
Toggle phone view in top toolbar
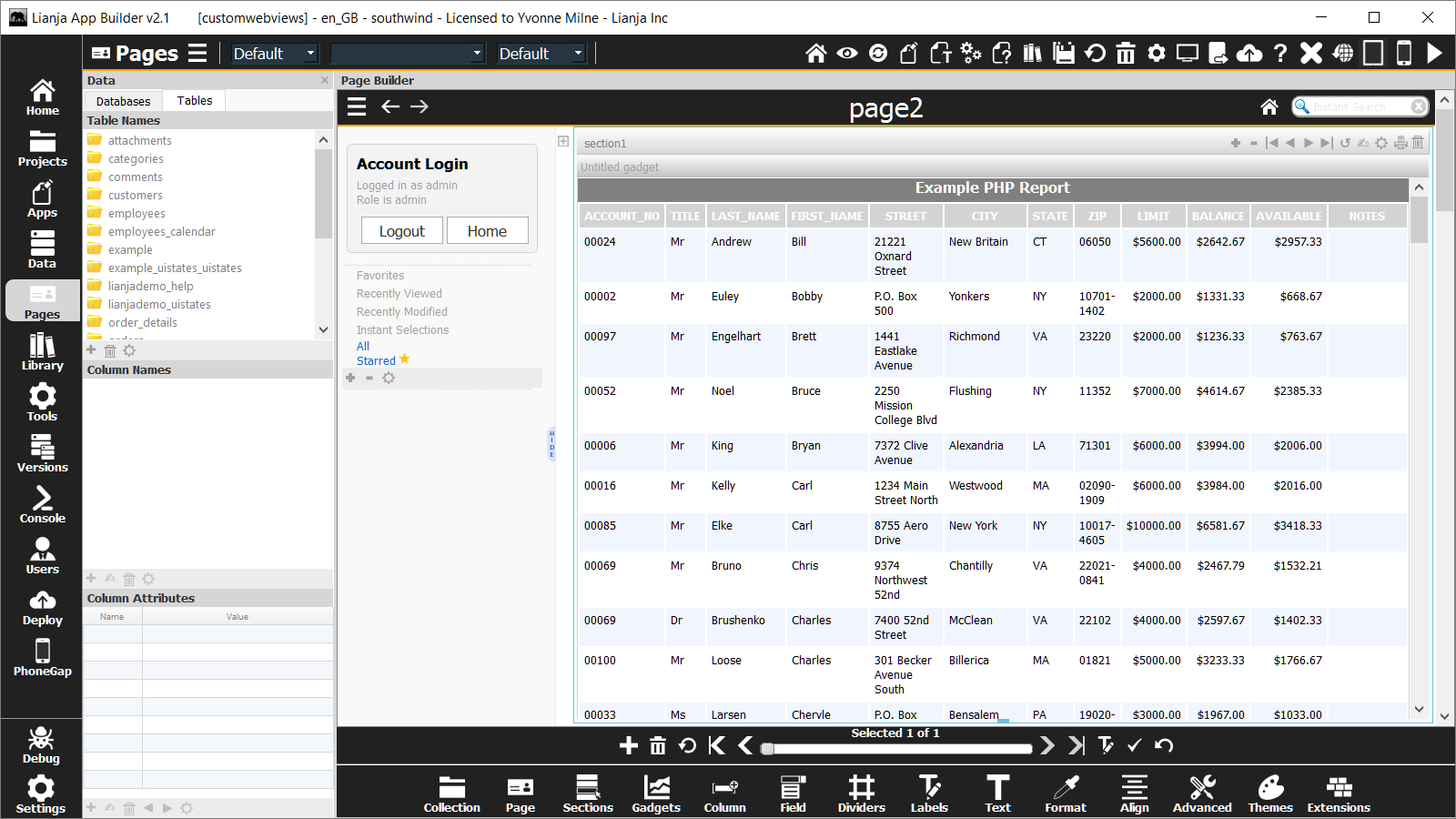(1404, 54)
